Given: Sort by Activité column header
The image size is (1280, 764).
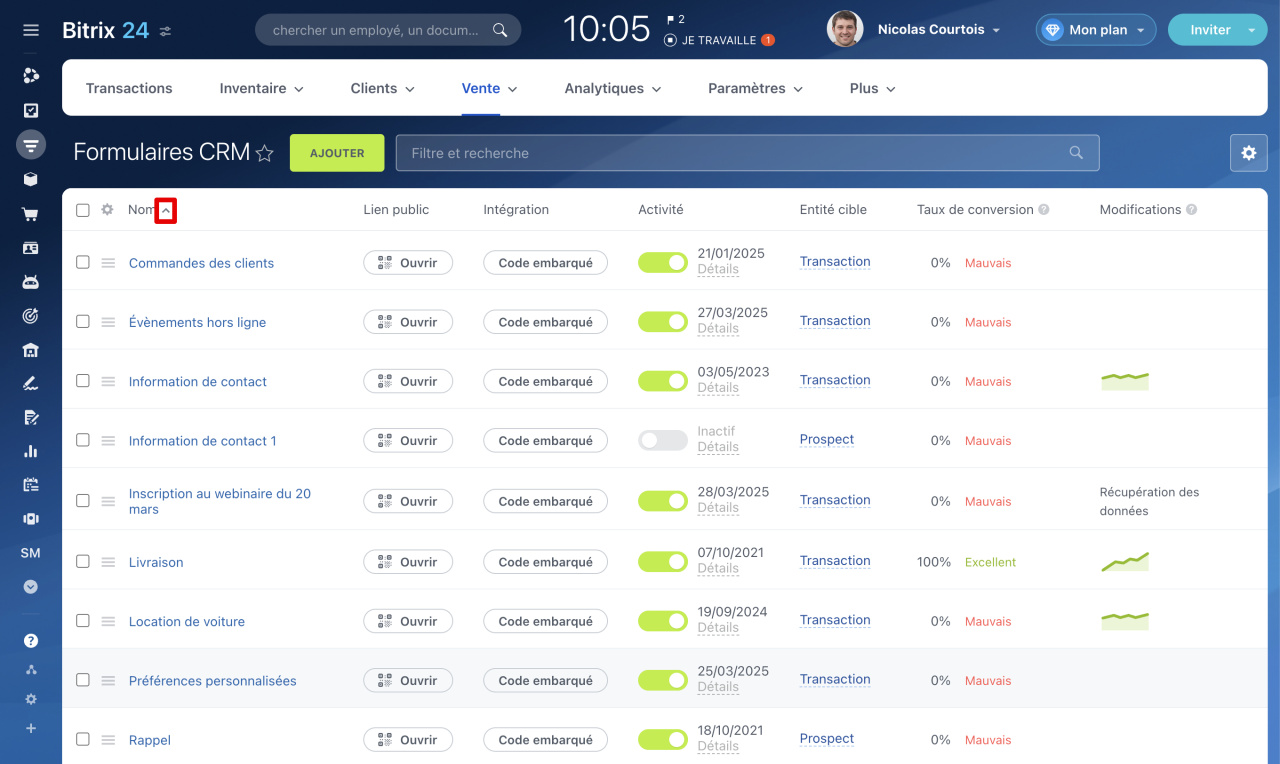Looking at the screenshot, I should pos(661,210).
